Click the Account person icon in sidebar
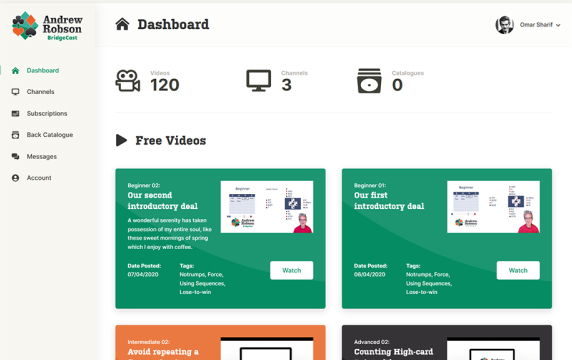Image resolution: width=572 pixels, height=360 pixels. [x=15, y=178]
